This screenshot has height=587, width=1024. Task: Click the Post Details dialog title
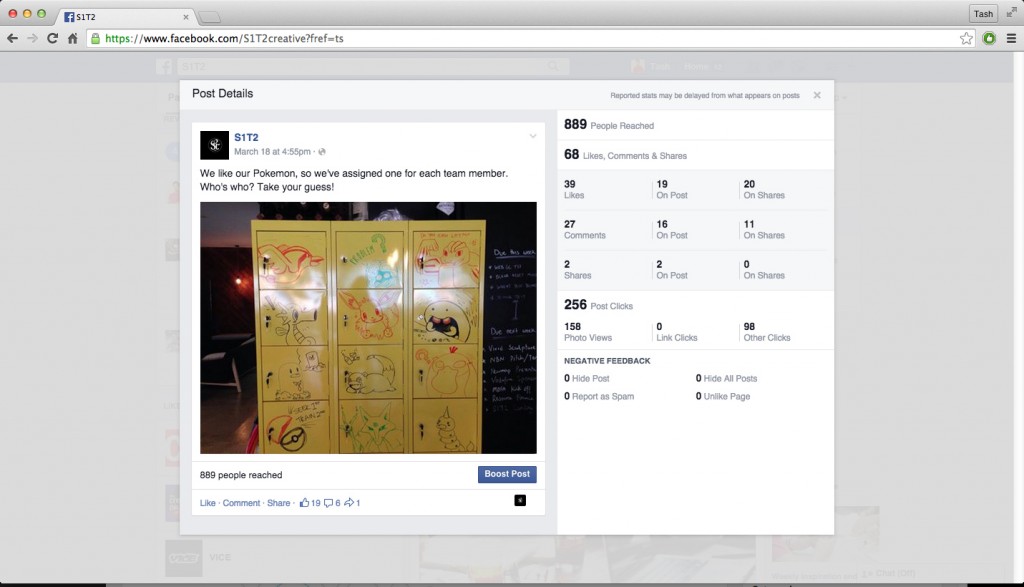pyautogui.click(x=222, y=93)
